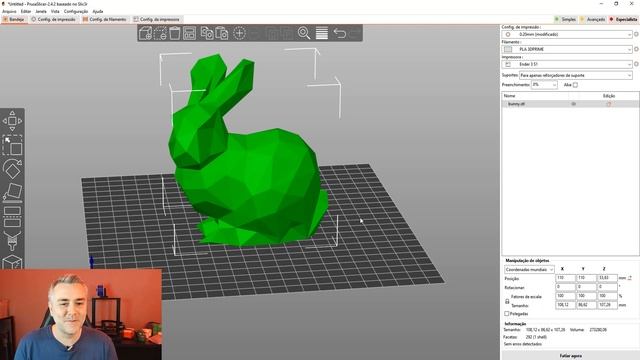Switch to Config. de filamento tab

pyautogui.click(x=105, y=19)
